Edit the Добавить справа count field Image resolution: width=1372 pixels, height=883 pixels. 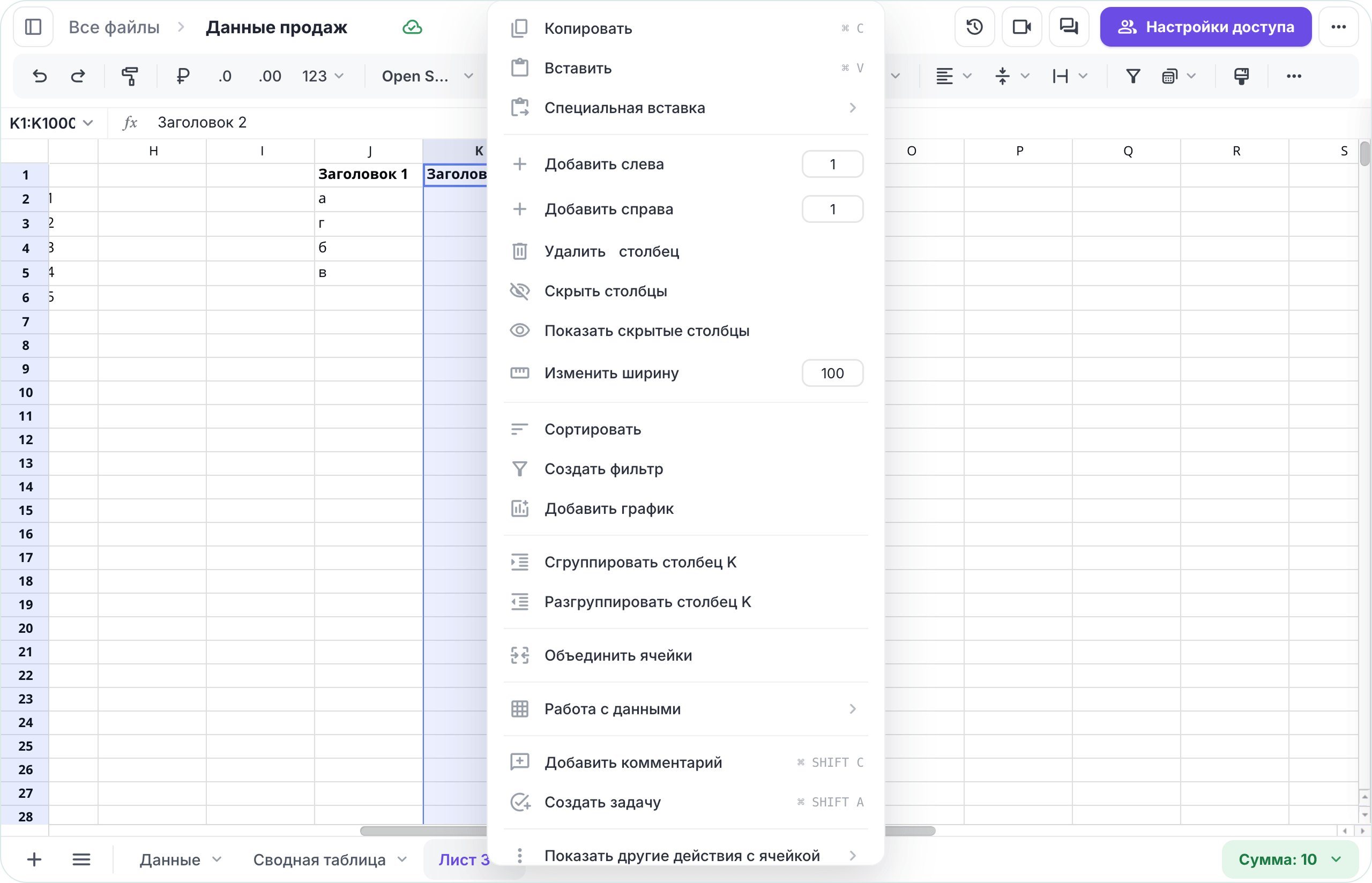[832, 209]
